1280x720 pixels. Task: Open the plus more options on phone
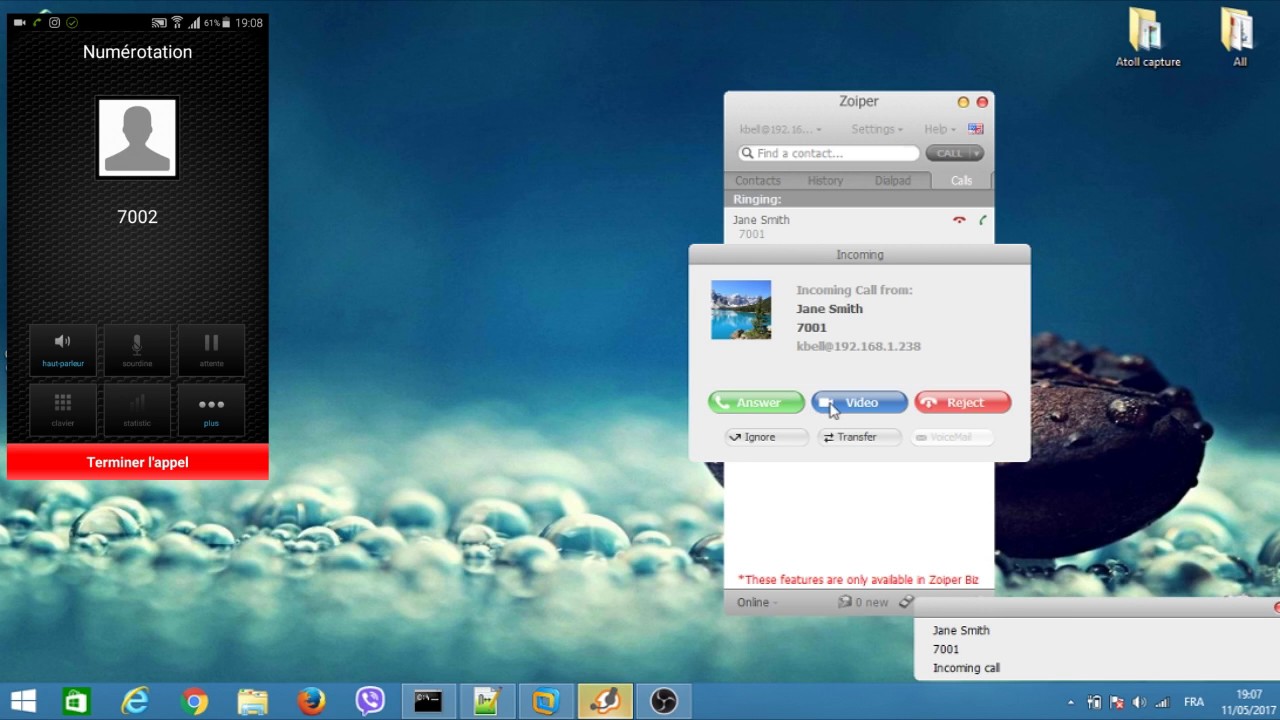point(211,409)
